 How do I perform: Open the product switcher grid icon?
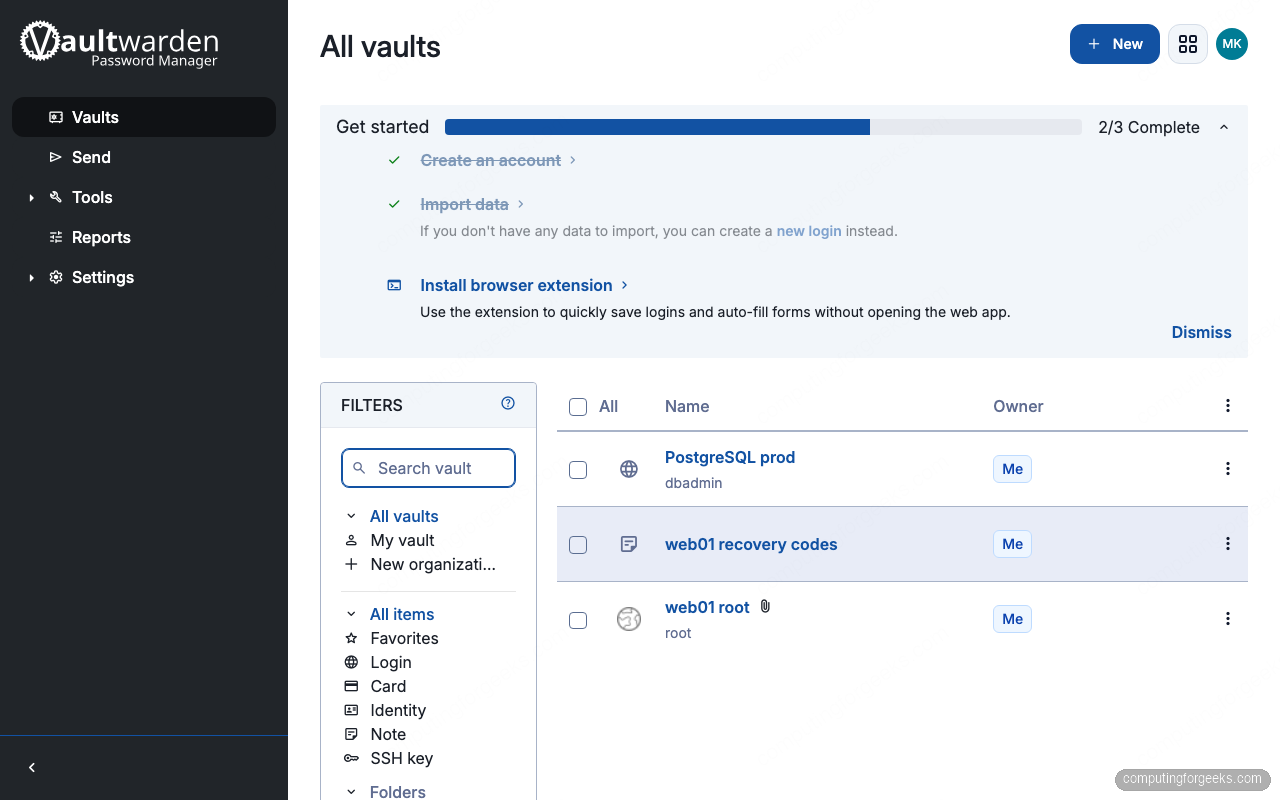point(1188,44)
